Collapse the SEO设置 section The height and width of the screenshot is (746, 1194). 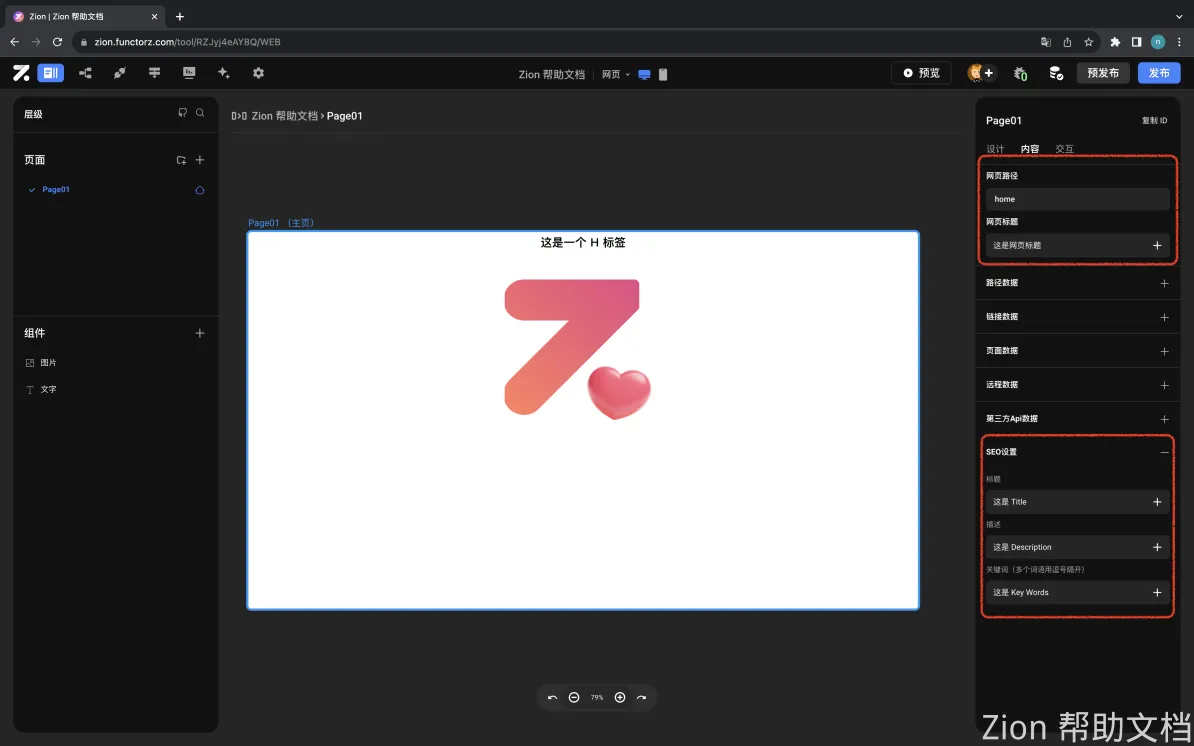tap(1164, 452)
